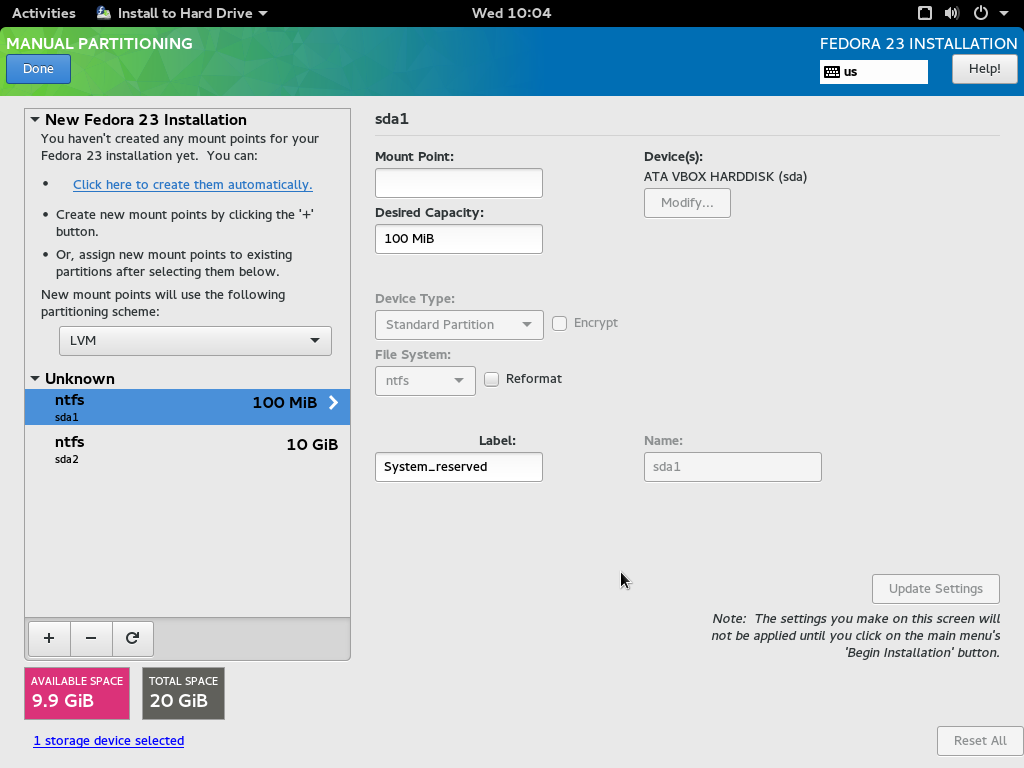Enable the Encrypt checkbox
Viewport: 1024px width, 768px height.
pyautogui.click(x=560, y=323)
